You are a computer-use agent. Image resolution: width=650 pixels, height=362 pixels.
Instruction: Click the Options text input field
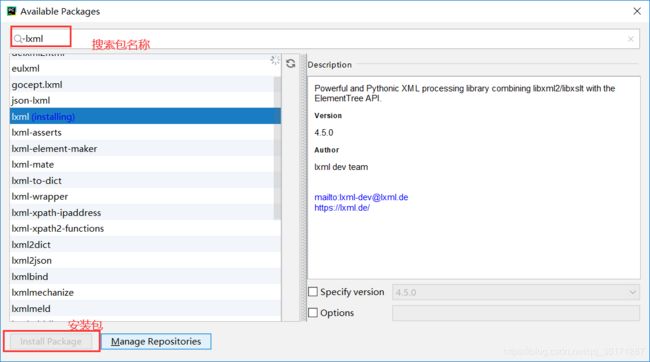coord(515,313)
